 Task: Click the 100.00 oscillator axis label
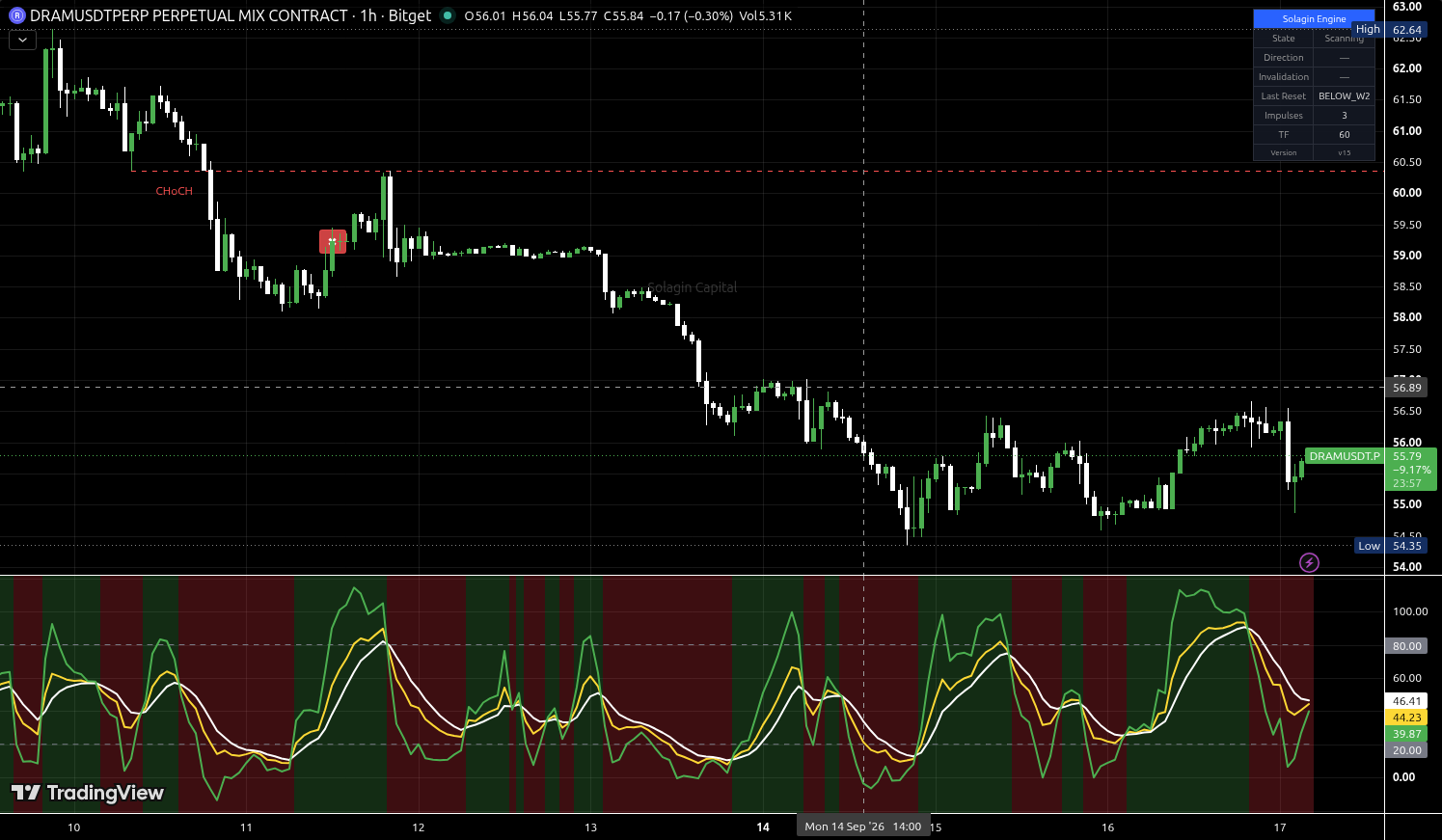[x=1410, y=611]
